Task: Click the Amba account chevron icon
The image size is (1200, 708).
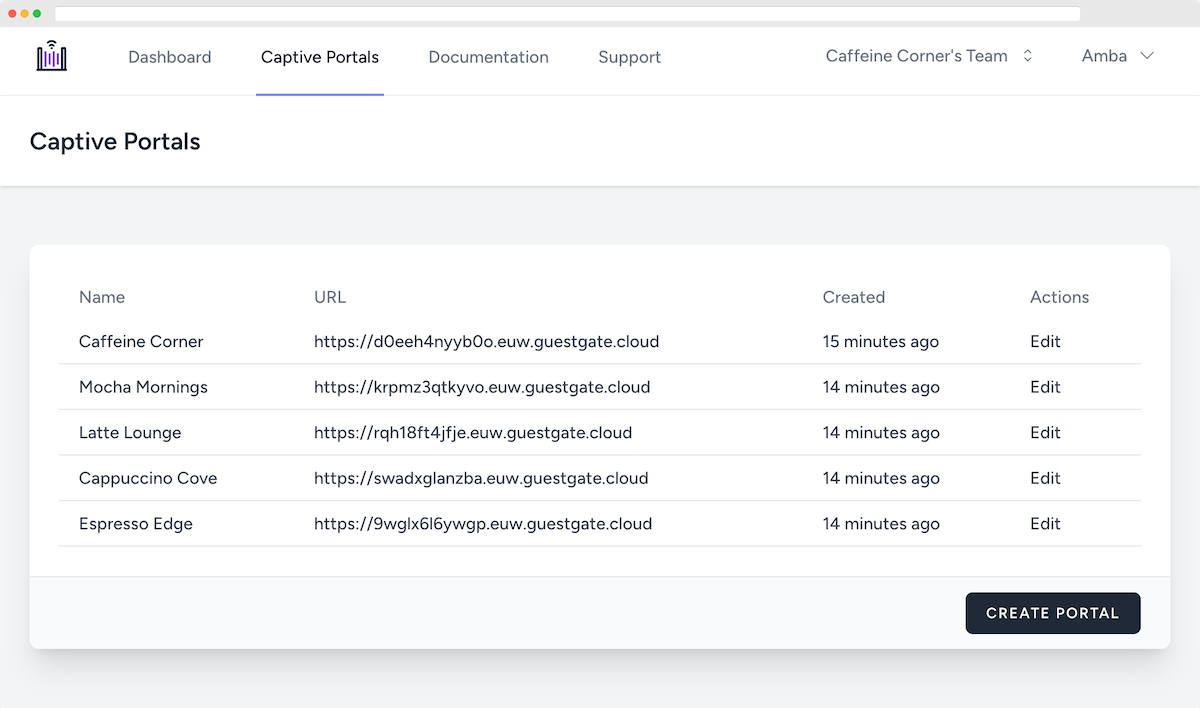Action: click(x=1146, y=57)
